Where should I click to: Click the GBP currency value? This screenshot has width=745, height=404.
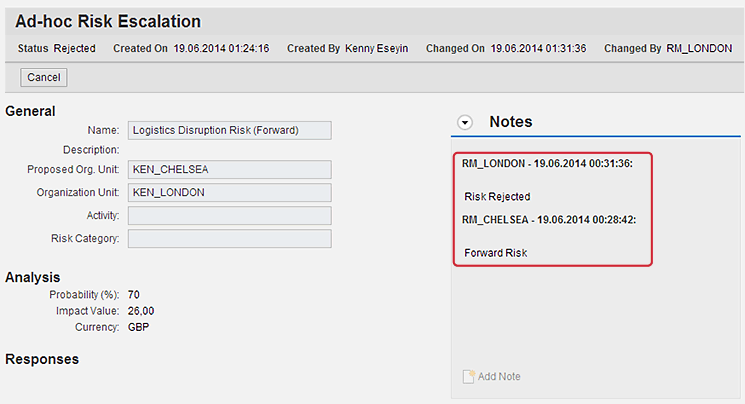point(138,327)
